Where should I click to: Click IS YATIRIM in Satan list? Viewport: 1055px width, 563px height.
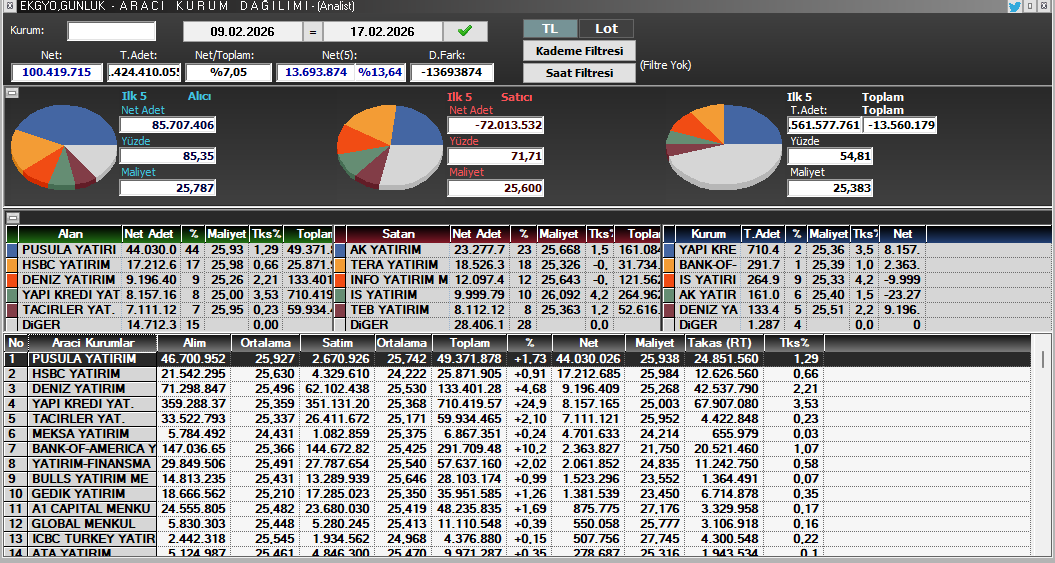pos(384,295)
